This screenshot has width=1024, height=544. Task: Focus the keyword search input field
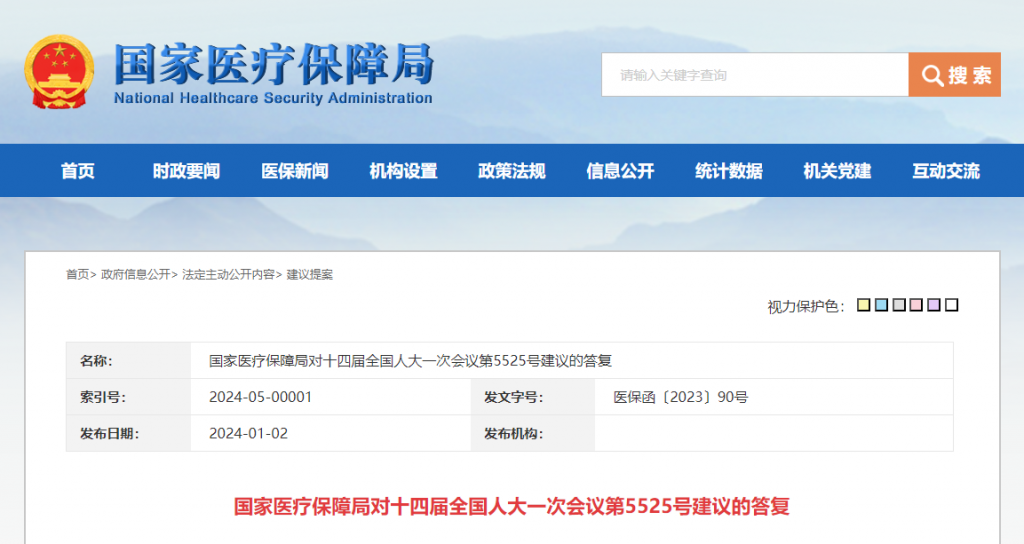point(755,75)
